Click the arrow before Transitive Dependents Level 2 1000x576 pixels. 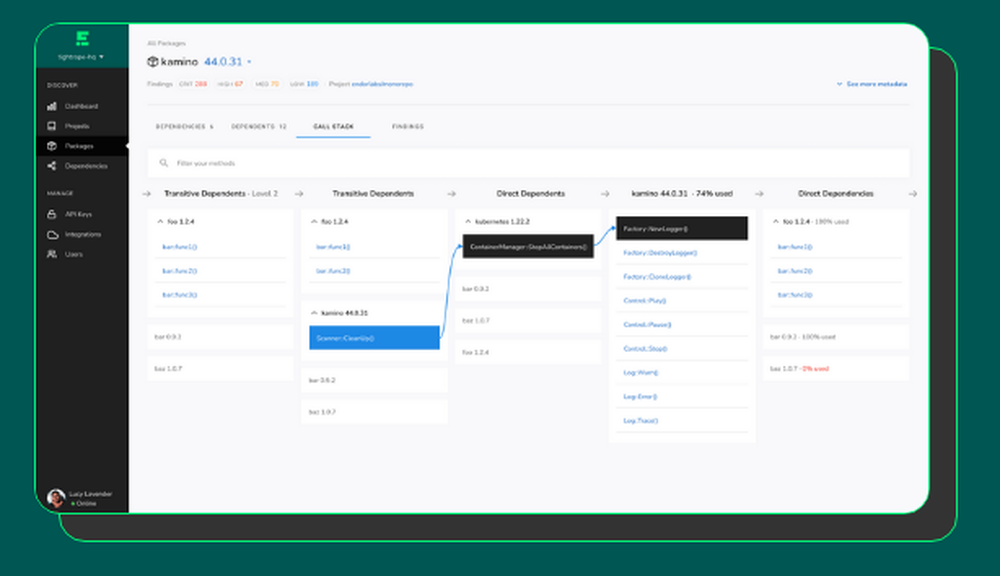click(147, 193)
